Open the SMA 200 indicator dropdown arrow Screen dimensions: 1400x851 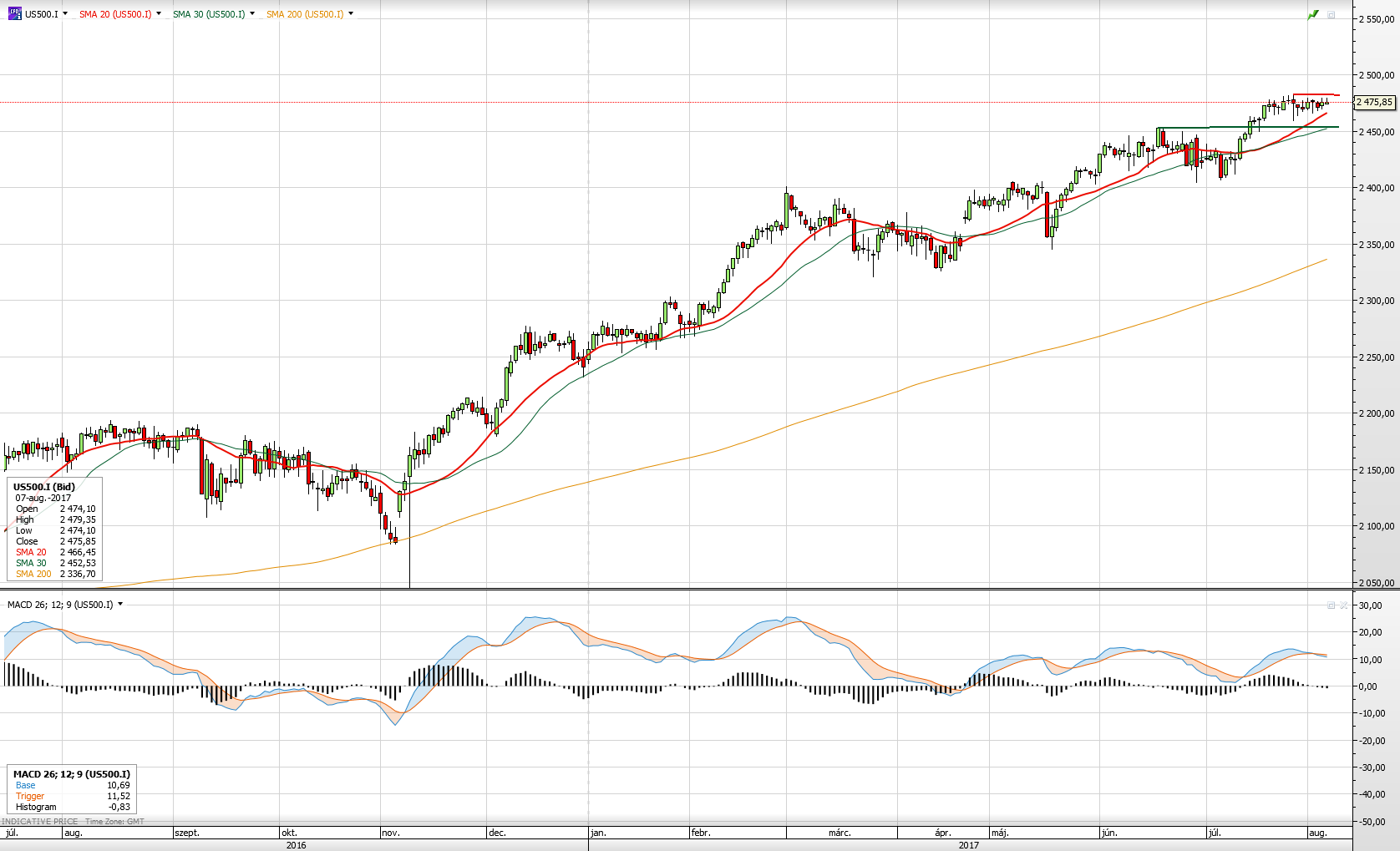(351, 14)
